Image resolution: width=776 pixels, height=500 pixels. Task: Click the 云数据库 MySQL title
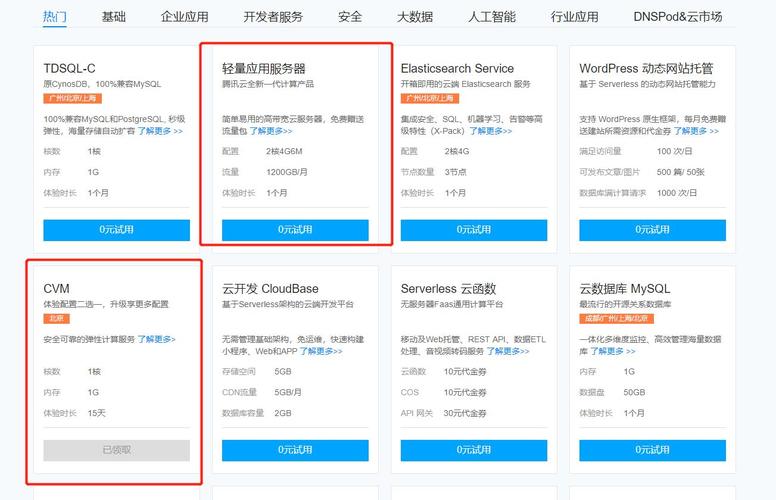point(625,289)
